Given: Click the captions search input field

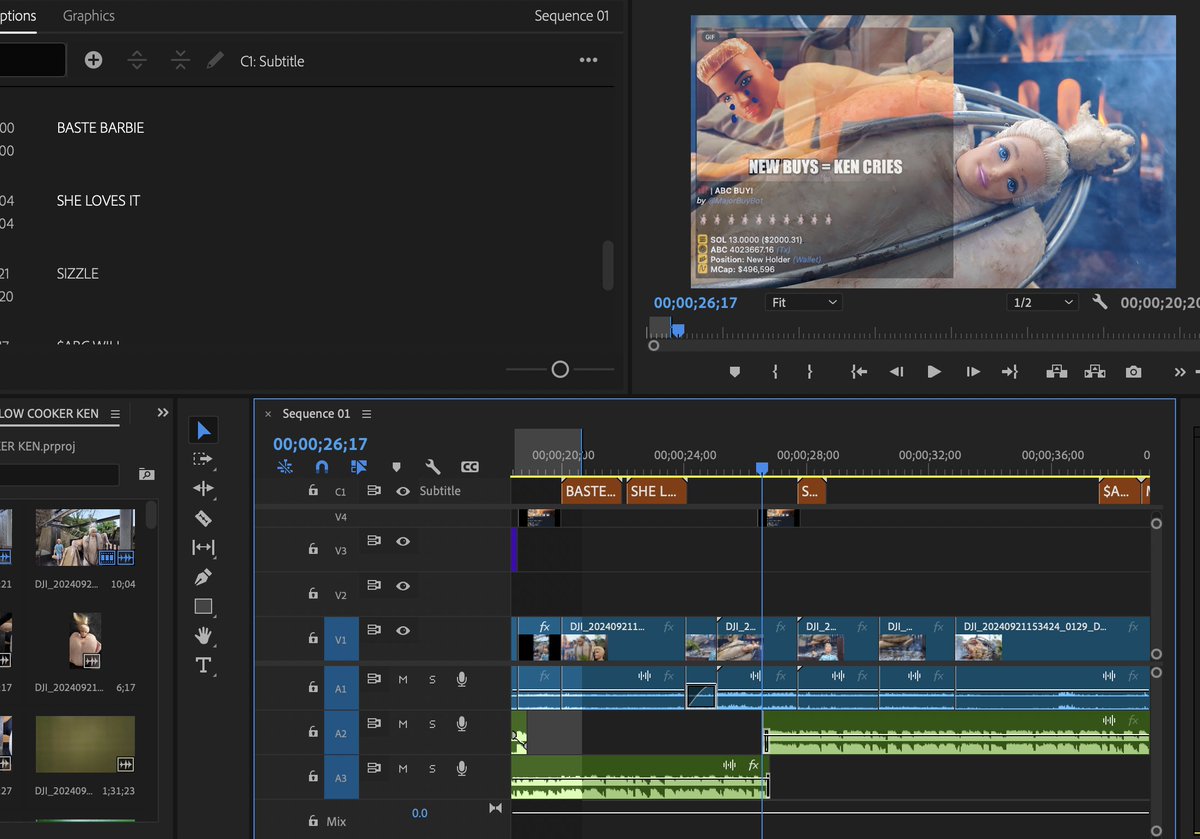Looking at the screenshot, I should tap(32, 60).
